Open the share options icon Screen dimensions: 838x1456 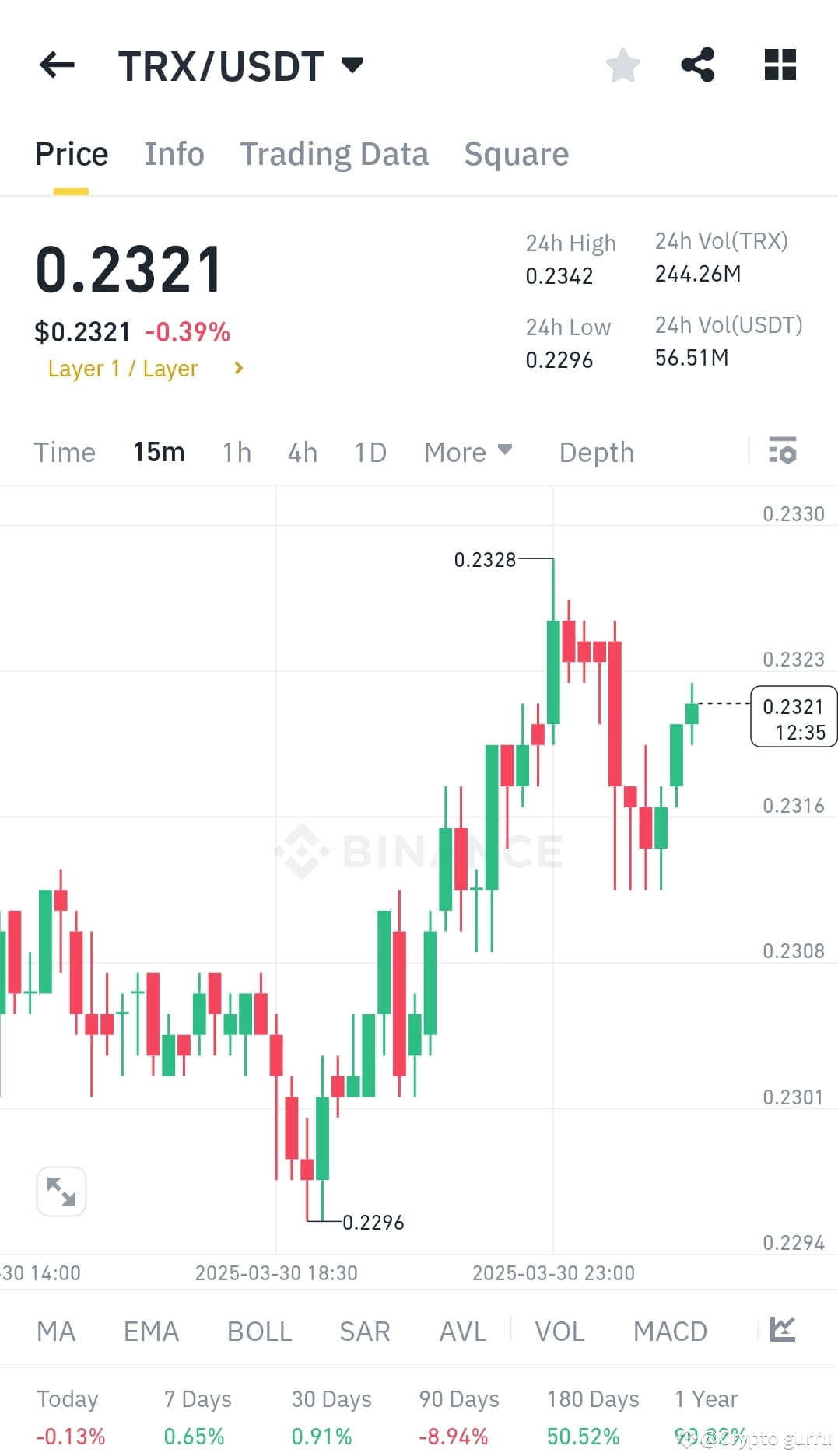point(697,66)
